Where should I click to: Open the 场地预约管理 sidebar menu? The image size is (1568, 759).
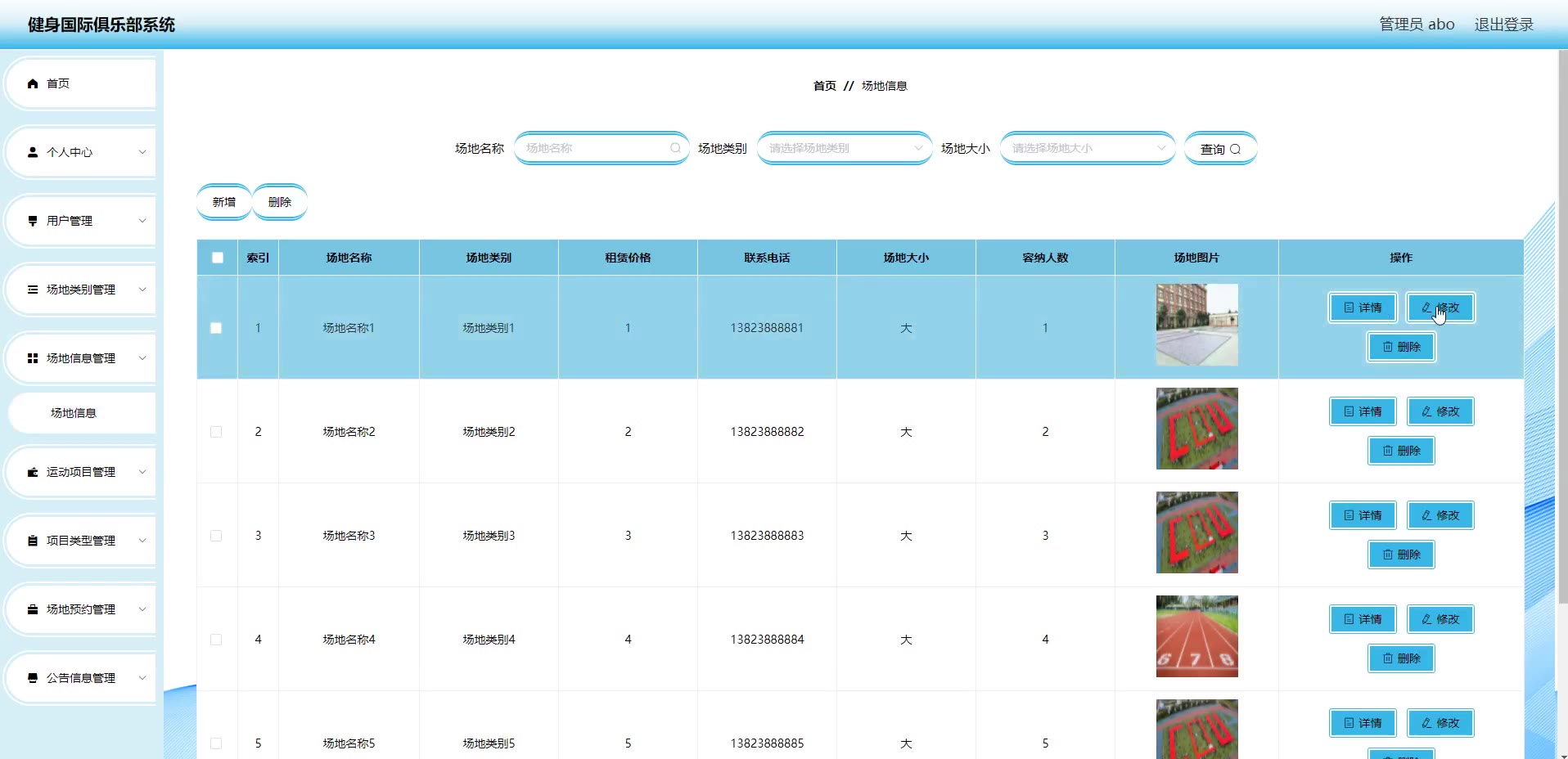click(x=82, y=609)
